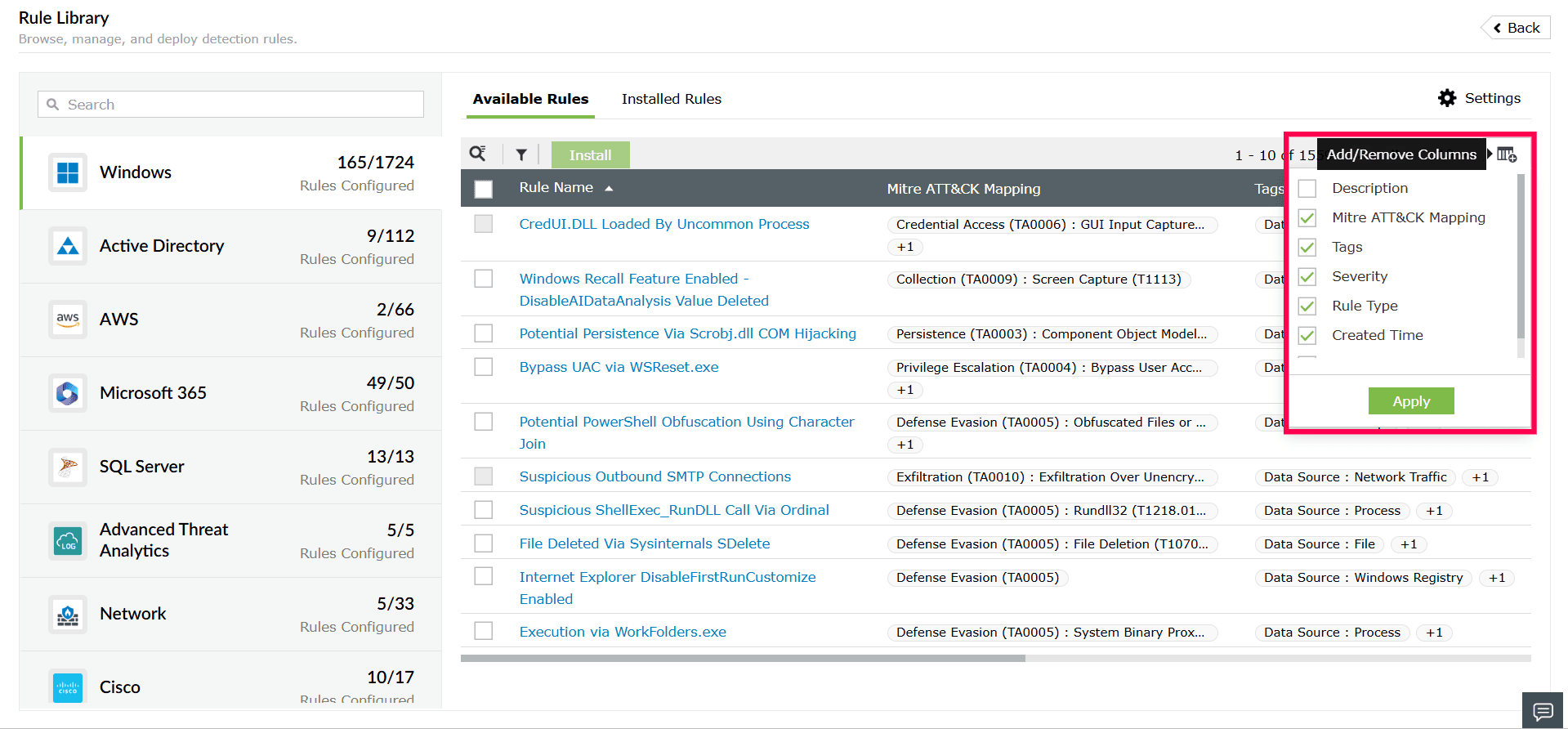Focus the rule category Search field
Image resolution: width=1568 pixels, height=729 pixels.
tap(230, 105)
